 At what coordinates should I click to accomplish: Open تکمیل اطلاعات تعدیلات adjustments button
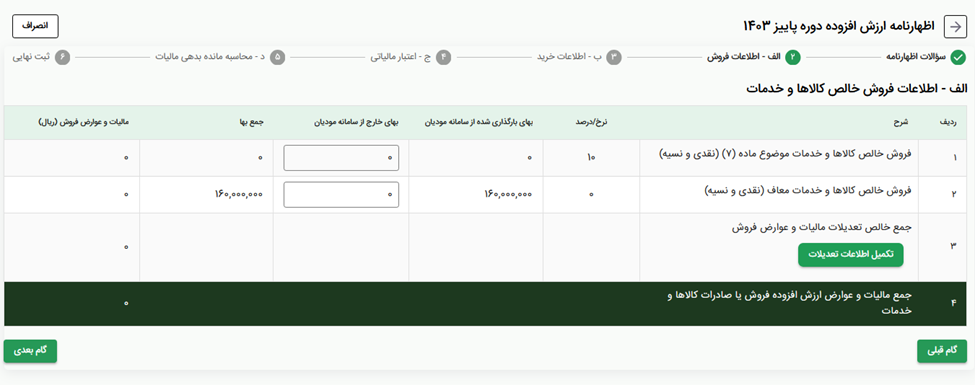[x=851, y=255]
